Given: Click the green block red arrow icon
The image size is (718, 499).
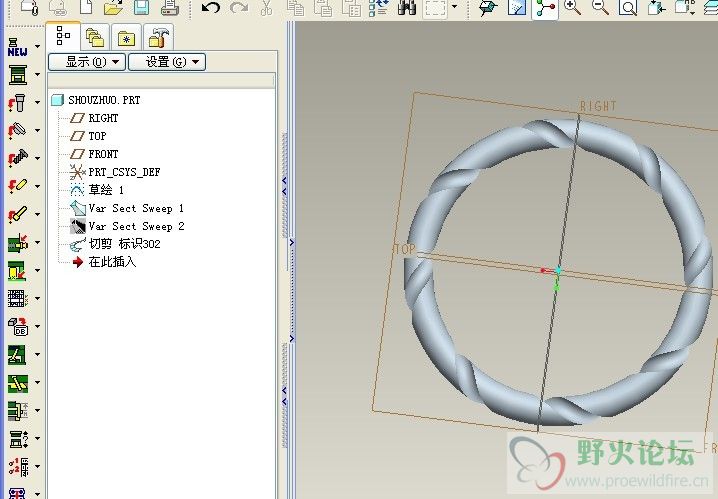Looking at the screenshot, I should tap(18, 243).
